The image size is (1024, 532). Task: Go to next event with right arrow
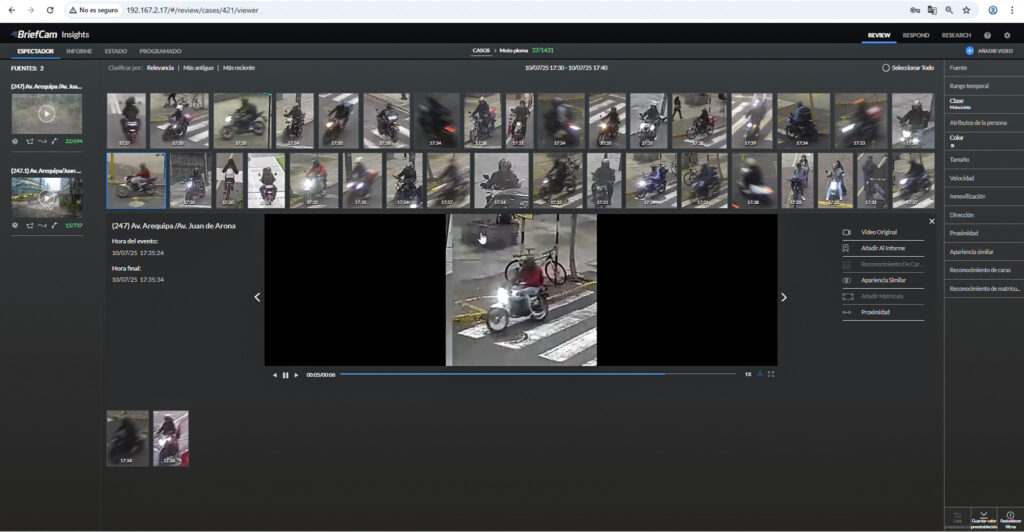pyautogui.click(x=783, y=297)
